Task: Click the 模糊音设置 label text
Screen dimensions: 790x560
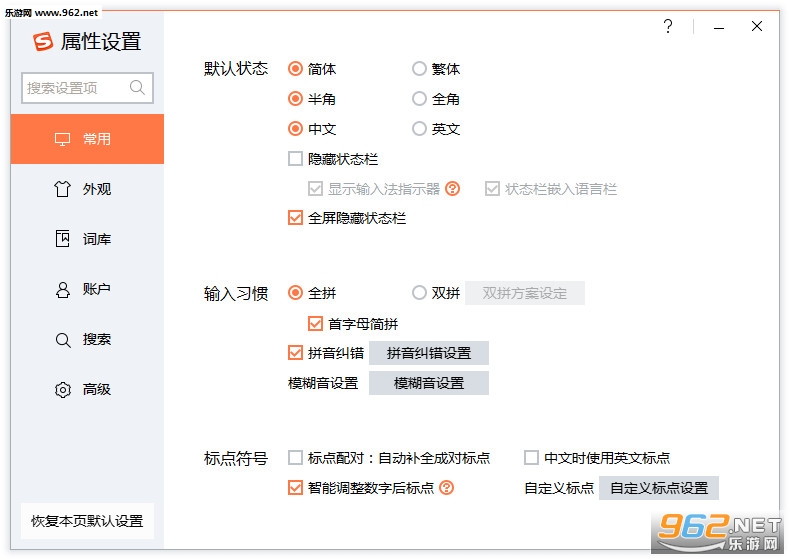Action: coord(323,384)
